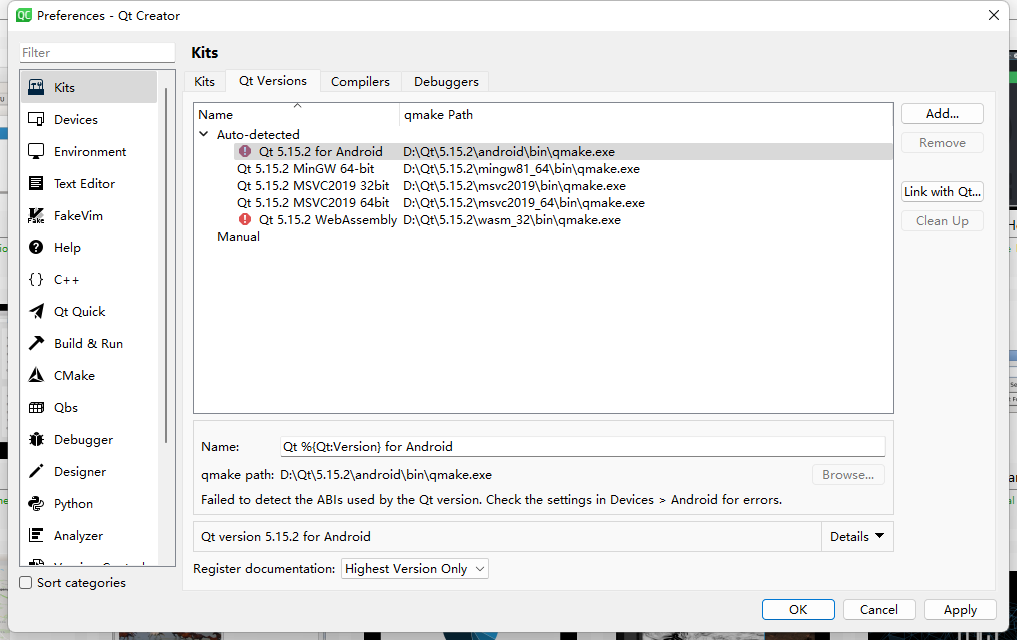
Task: Click the msvc2019_64 qmake.exe path
Action: (x=524, y=202)
